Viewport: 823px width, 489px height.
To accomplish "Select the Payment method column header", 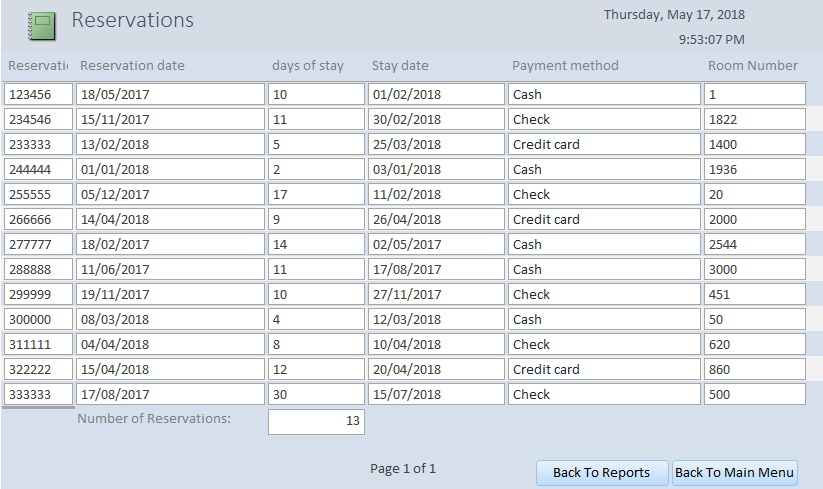I will pyautogui.click(x=565, y=66).
